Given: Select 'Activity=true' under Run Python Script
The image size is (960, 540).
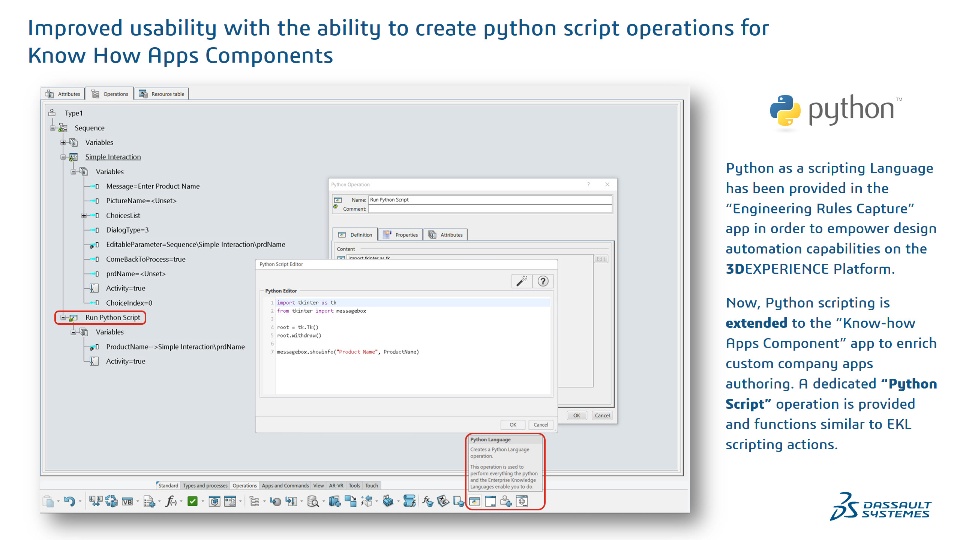Looking at the screenshot, I should 126,361.
